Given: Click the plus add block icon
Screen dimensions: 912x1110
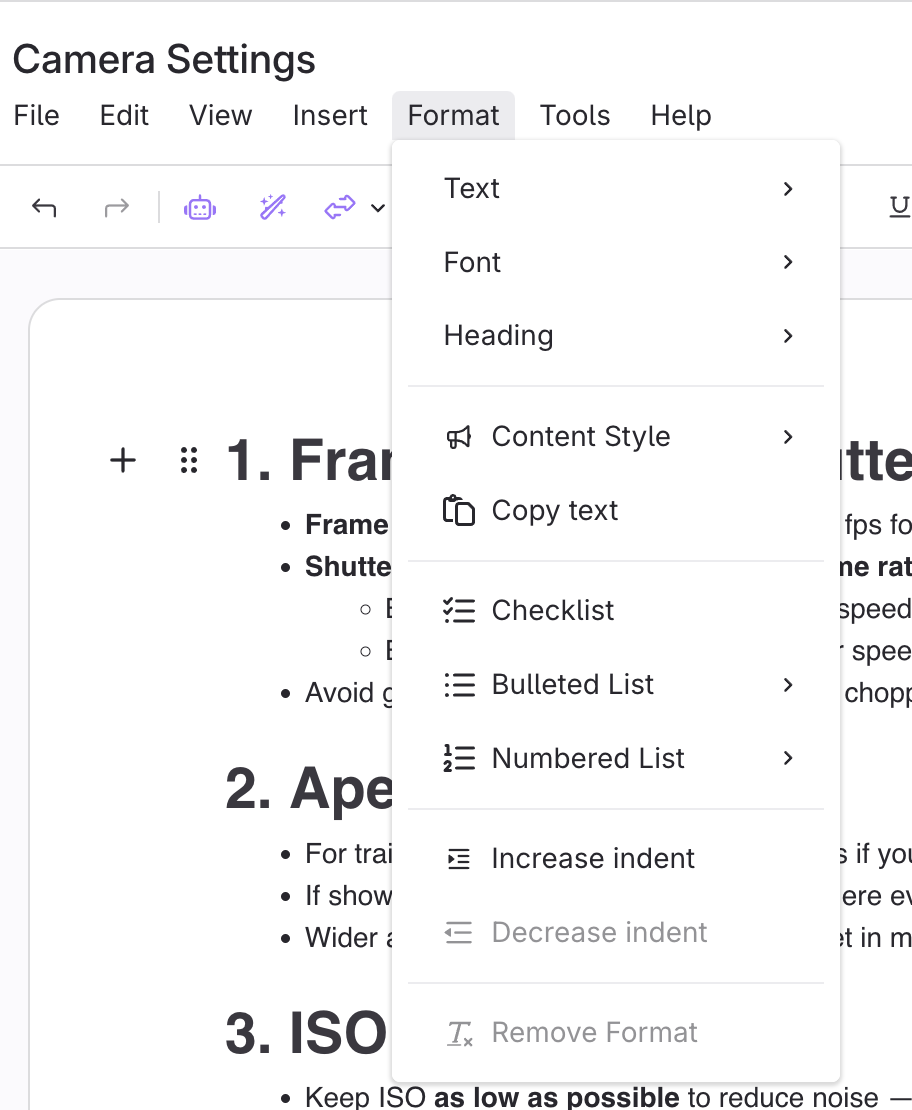Looking at the screenshot, I should click(122, 460).
